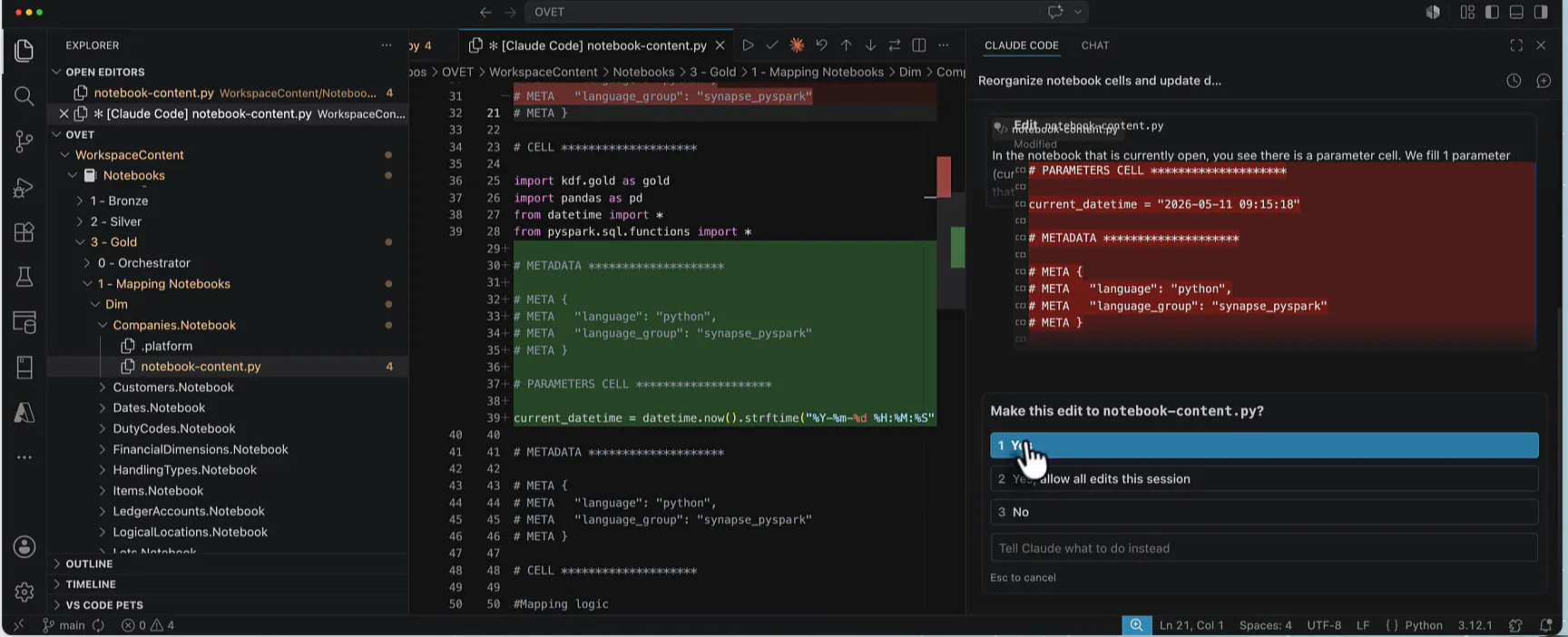Select the [Claude Code] notebook-content.py editor tab
Screen dimensions: 1568x637
(x=598, y=45)
